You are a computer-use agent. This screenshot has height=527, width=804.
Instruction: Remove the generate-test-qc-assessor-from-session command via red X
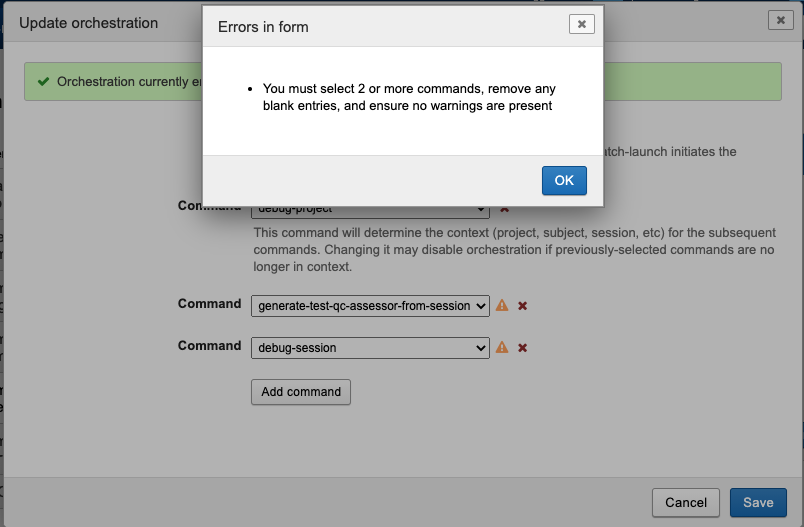522,306
